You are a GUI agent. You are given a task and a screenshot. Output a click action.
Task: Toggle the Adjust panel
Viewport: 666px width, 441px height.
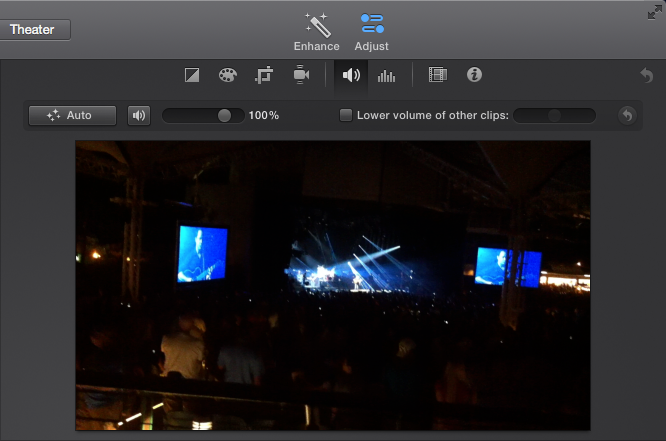point(372,32)
